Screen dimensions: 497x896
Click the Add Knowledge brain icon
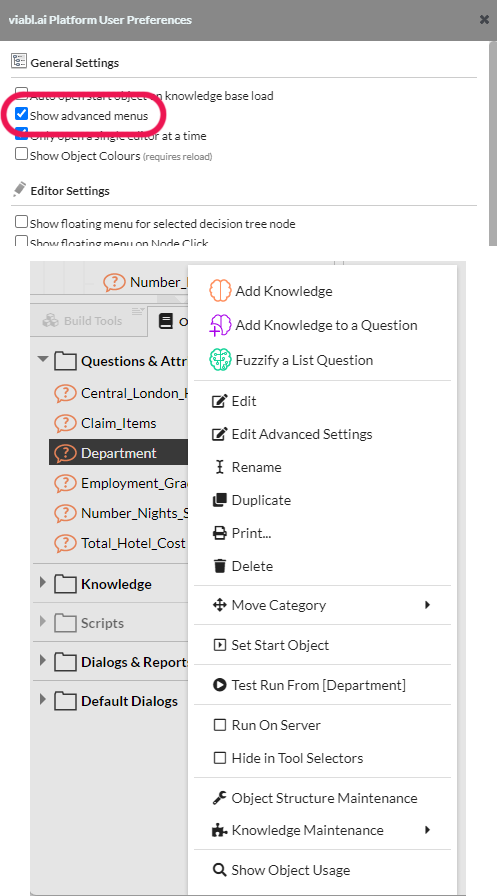[219, 291]
